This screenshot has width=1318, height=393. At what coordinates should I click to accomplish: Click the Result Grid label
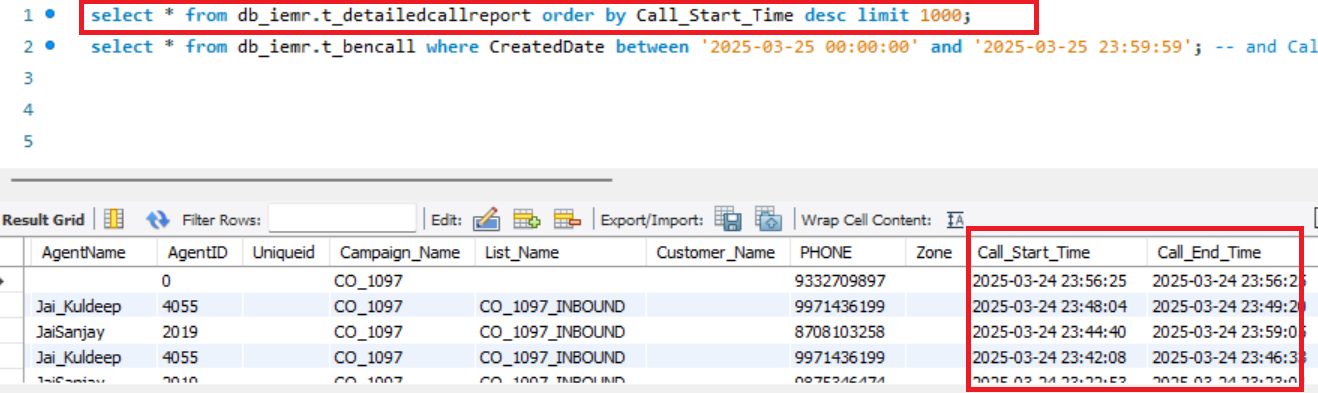click(x=45, y=219)
